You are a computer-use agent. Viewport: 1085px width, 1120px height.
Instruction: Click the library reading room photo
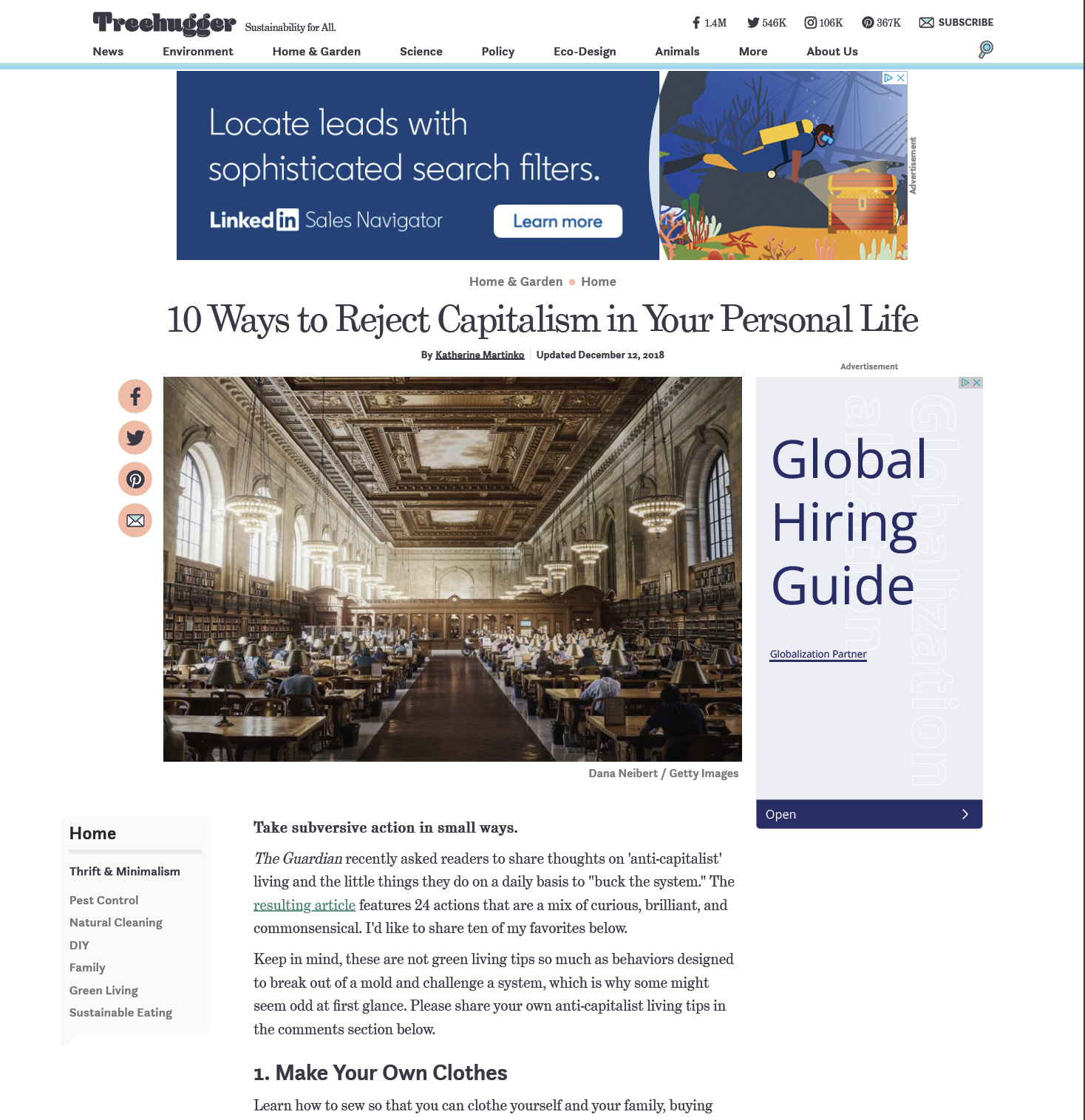point(452,569)
